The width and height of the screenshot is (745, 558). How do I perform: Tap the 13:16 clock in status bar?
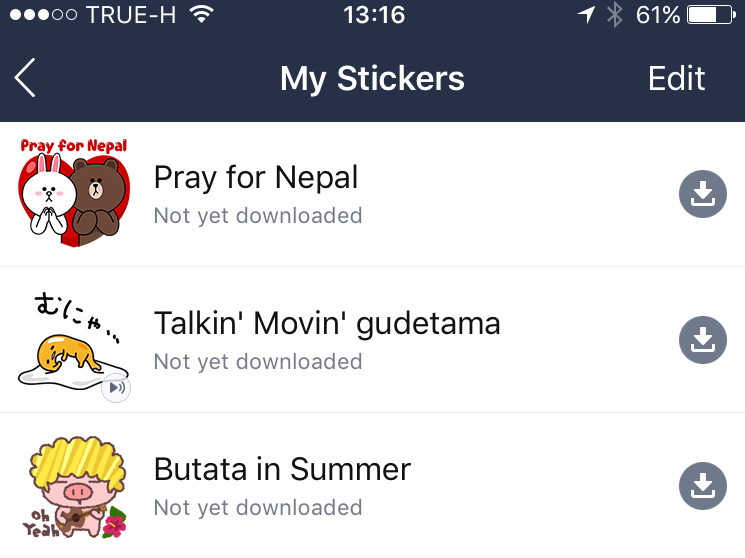(x=374, y=15)
